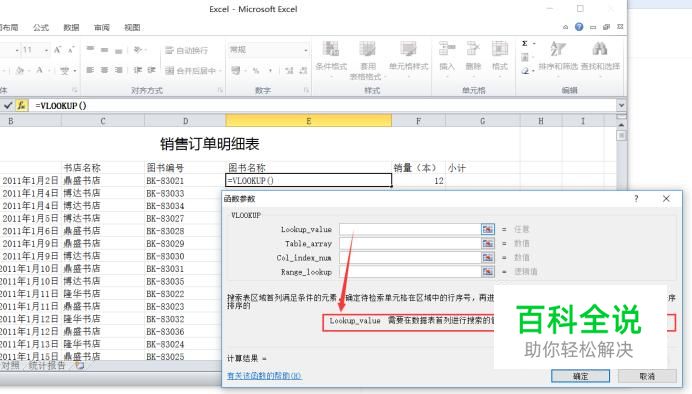Screen dimensions: 692x394
Task: Switch to the 审阅 ribbon tab
Action: (x=102, y=27)
